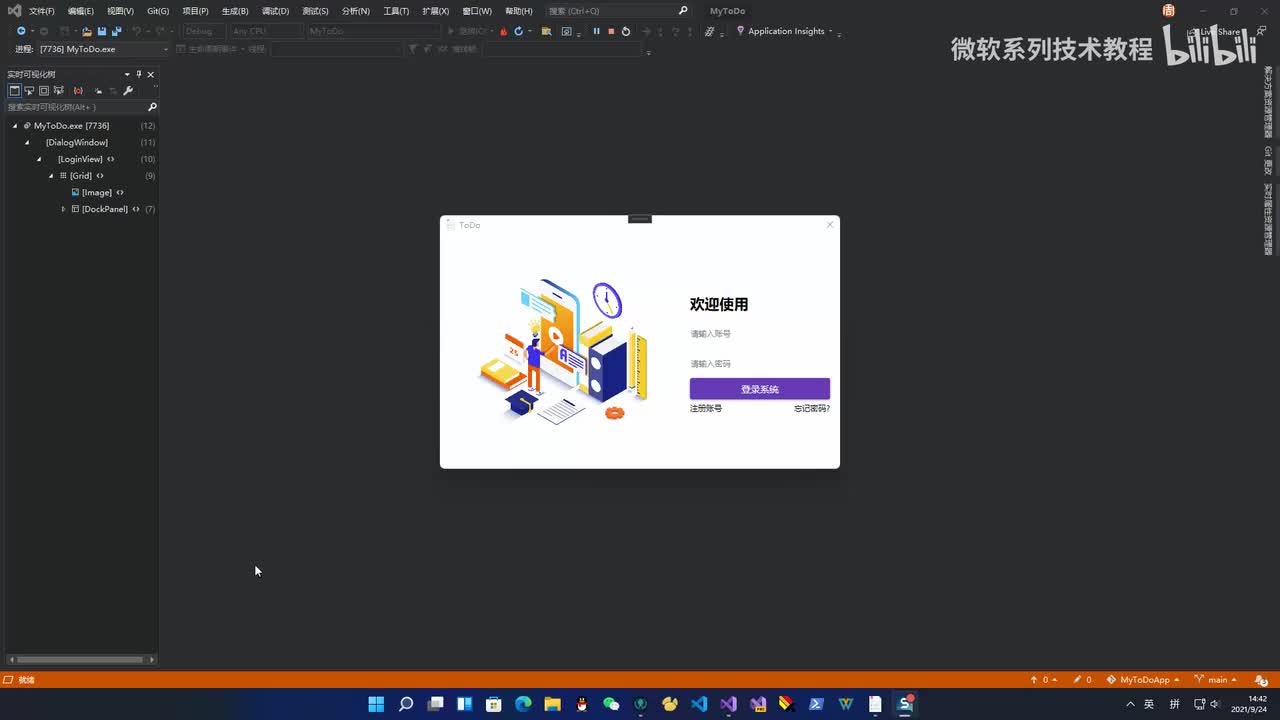The width and height of the screenshot is (1280, 720).
Task: Open the QQ penguin taskbar icon
Action: click(x=582, y=704)
